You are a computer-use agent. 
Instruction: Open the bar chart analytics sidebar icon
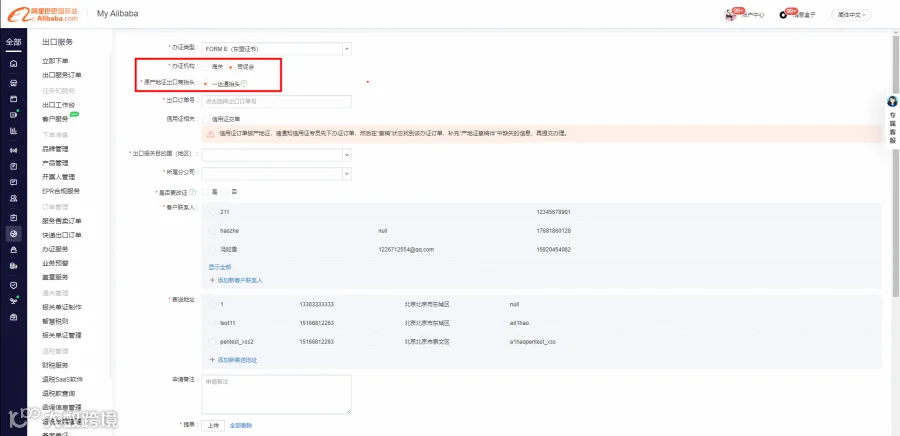14,131
